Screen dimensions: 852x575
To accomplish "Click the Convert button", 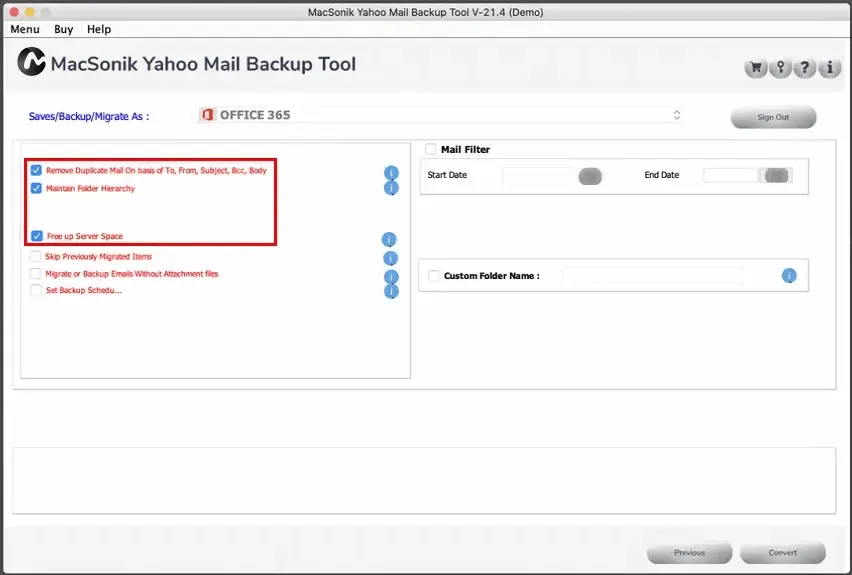I will click(782, 552).
